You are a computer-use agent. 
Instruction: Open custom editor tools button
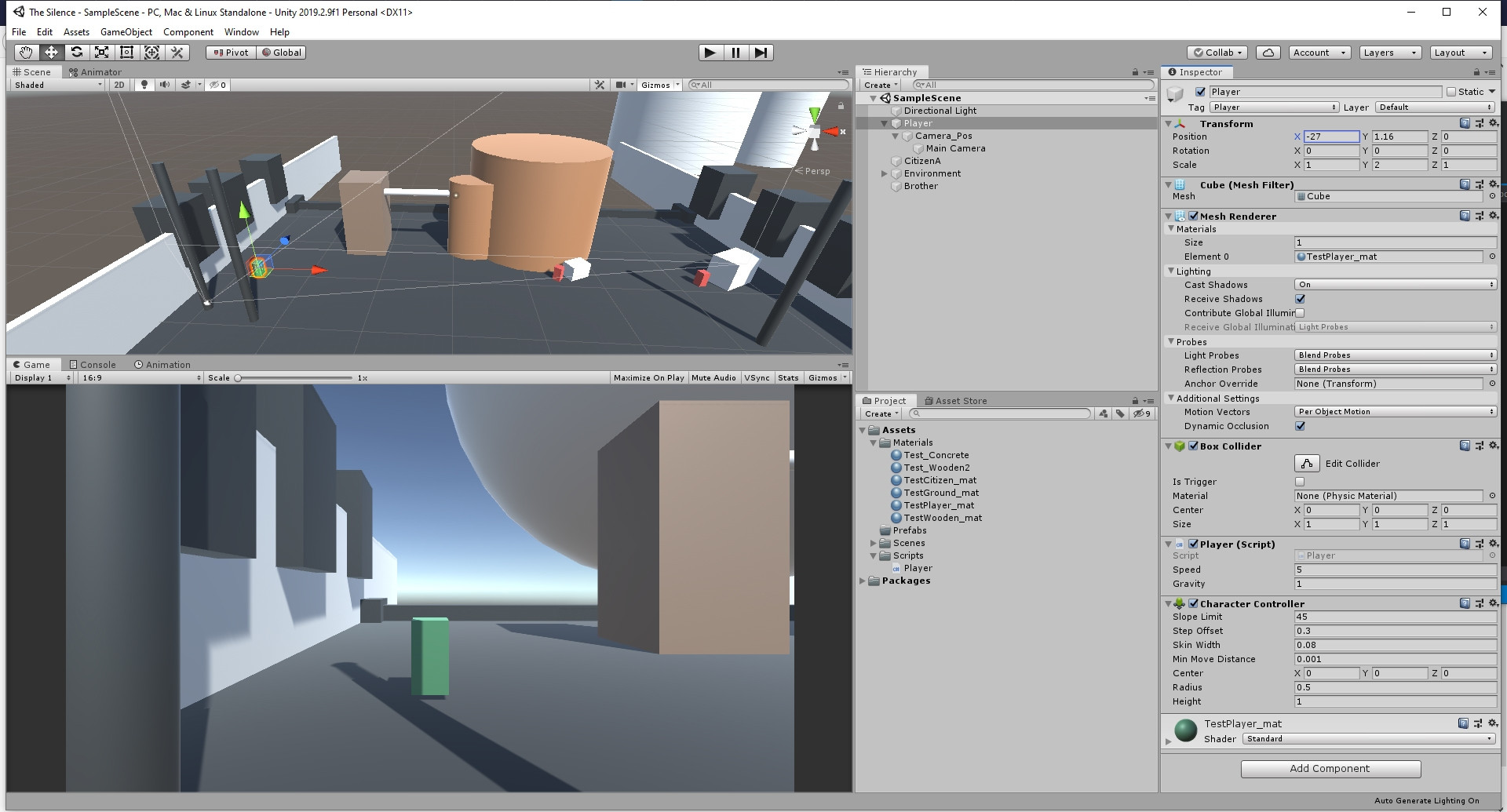[x=177, y=53]
